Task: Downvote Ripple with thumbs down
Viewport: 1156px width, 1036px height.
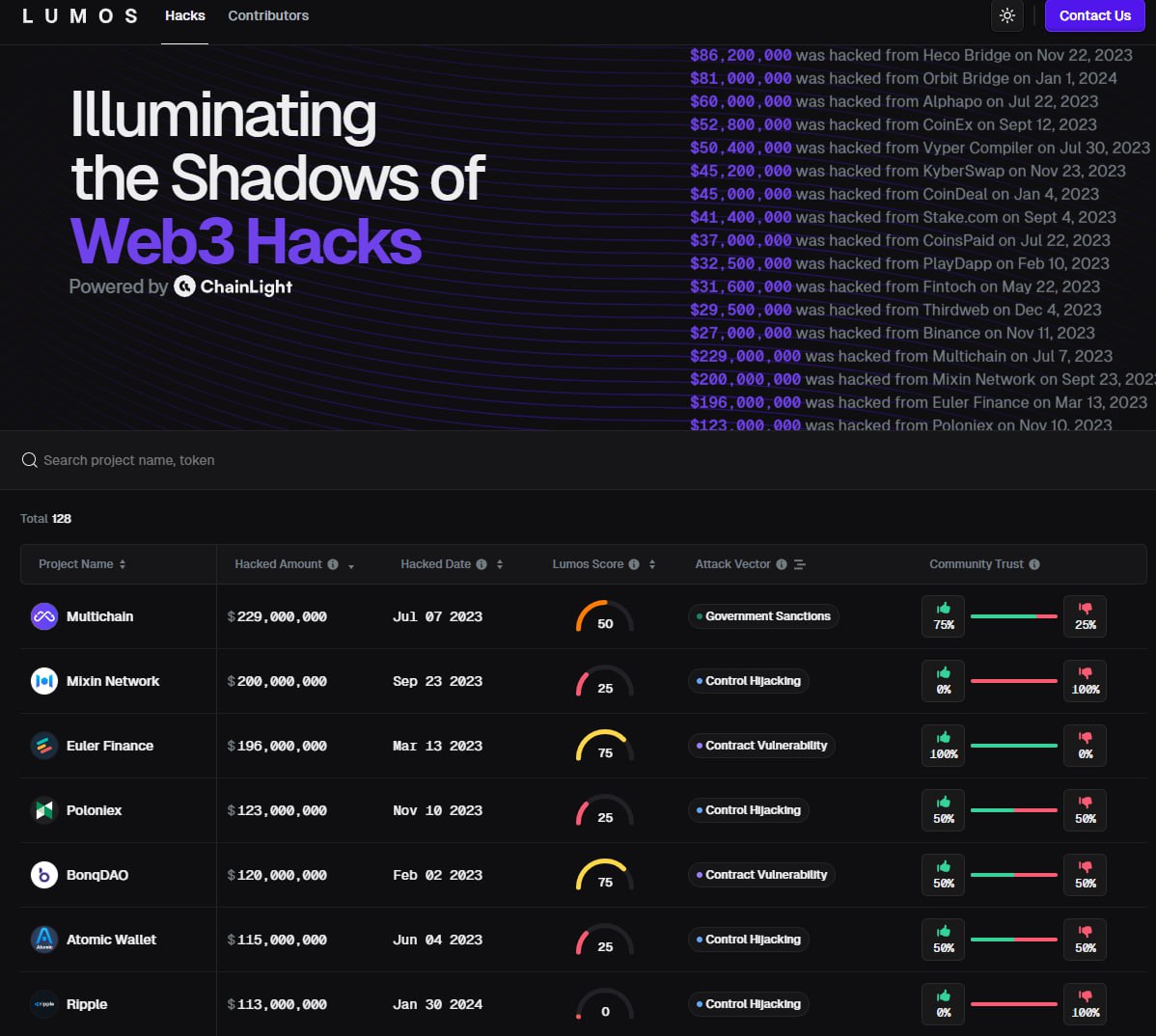Action: click(1086, 1004)
